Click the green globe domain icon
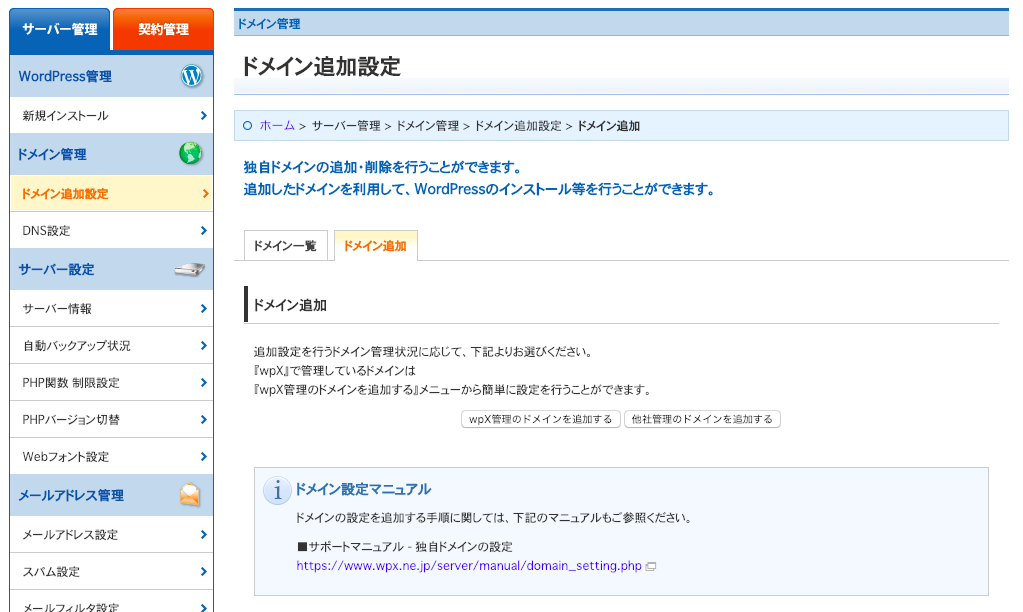Image resolution: width=1023 pixels, height=612 pixels. point(191,153)
